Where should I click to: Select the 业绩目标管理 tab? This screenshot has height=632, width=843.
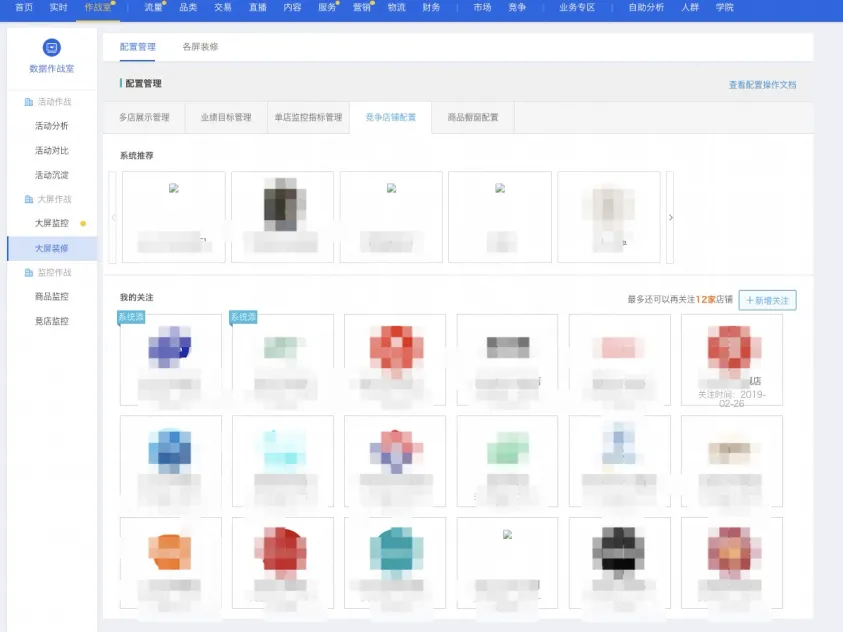pyautogui.click(x=226, y=117)
